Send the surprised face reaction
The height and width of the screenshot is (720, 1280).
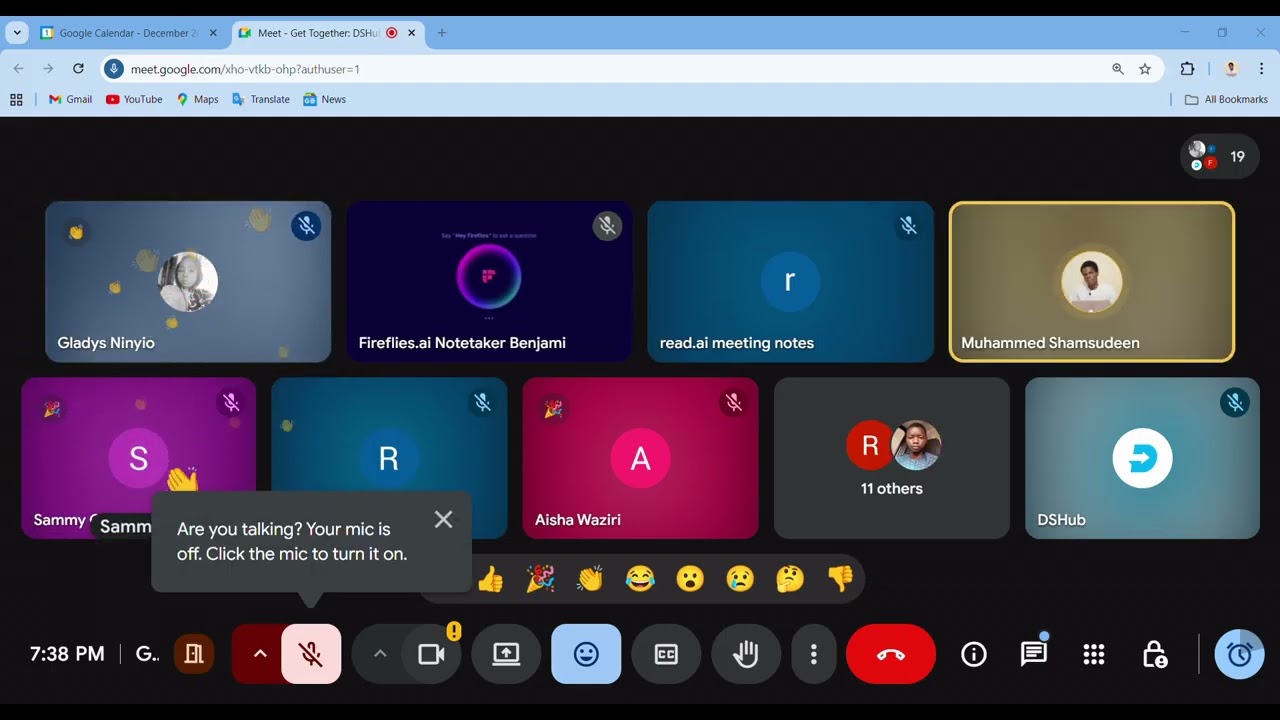pos(690,578)
